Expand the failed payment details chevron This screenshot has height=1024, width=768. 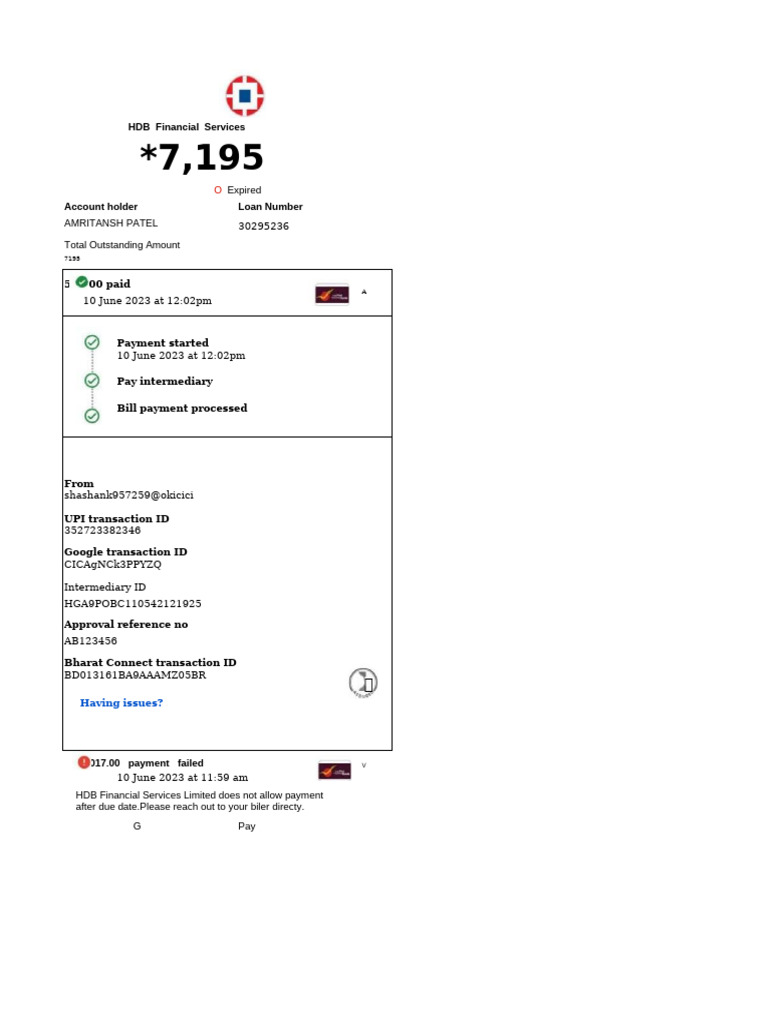[364, 765]
